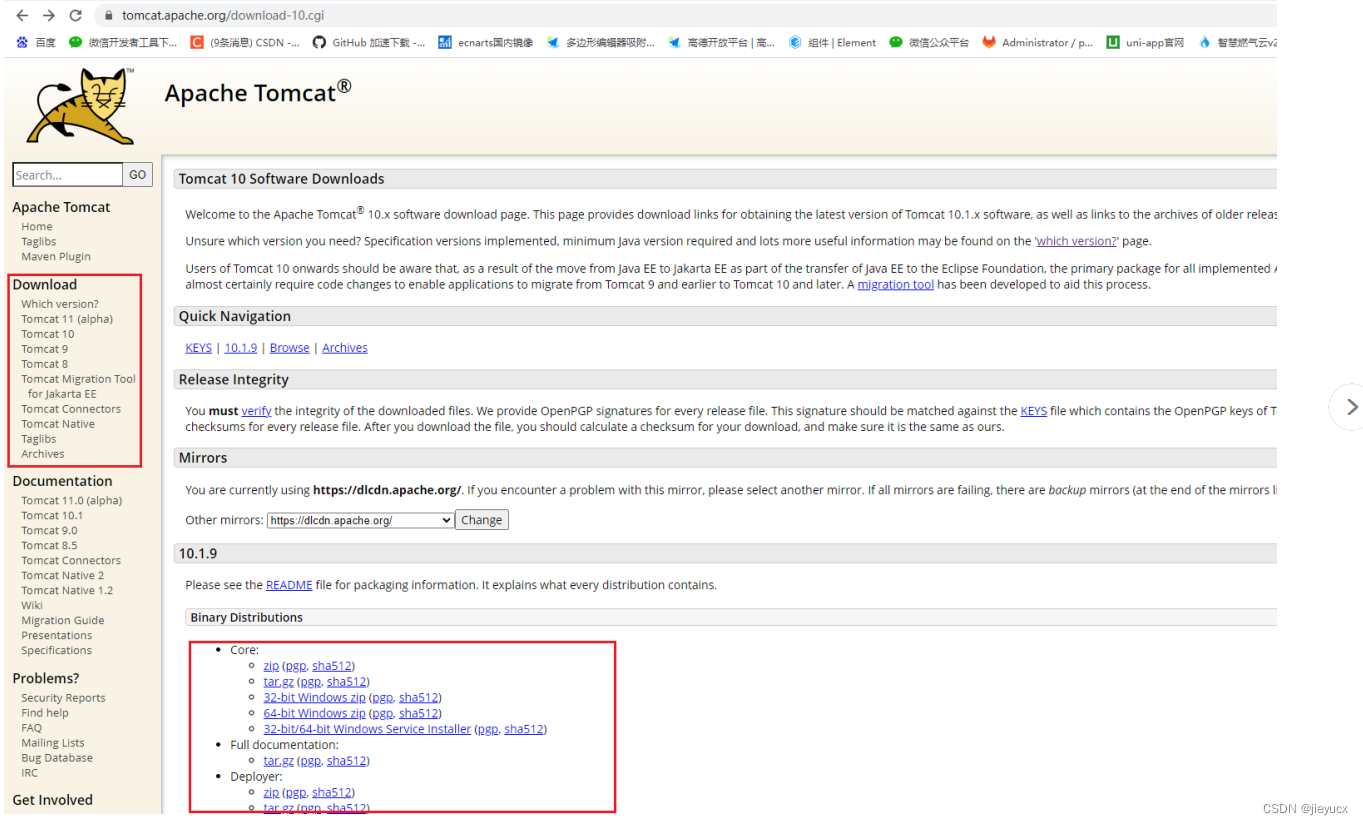Select Tomcat 11 (alpha) download
The width and height of the screenshot is (1363, 825).
(67, 319)
